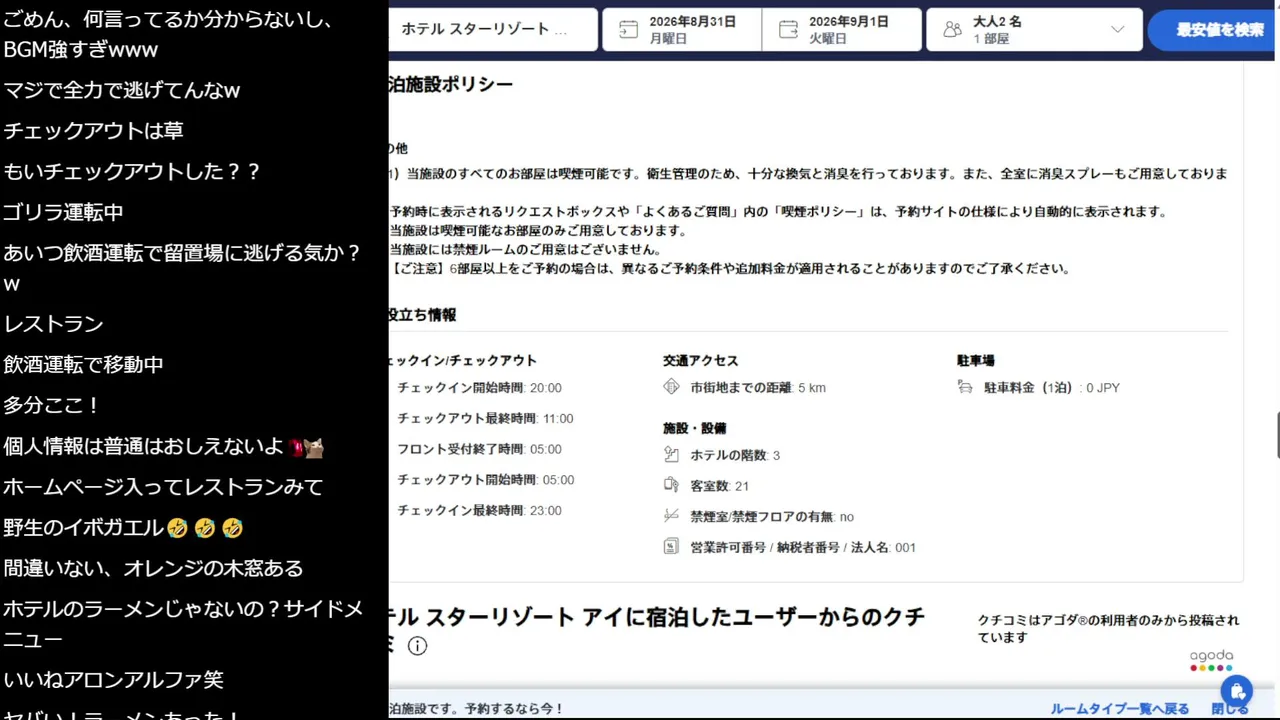The width and height of the screenshot is (1280, 720).
Task: Click chat message もいチェックアウトした？？
Action: coord(132,171)
